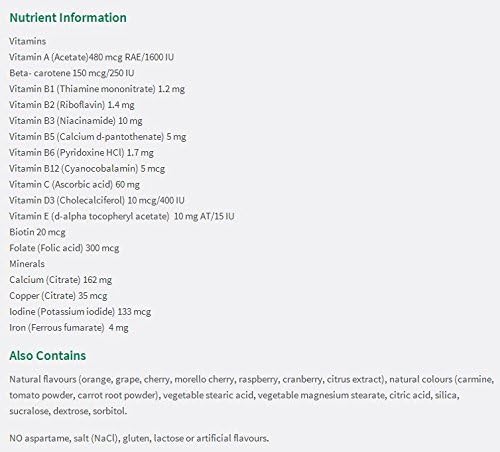Click the Vitamin C Ascorbic acid line
The height and width of the screenshot is (452, 500).
74,184
